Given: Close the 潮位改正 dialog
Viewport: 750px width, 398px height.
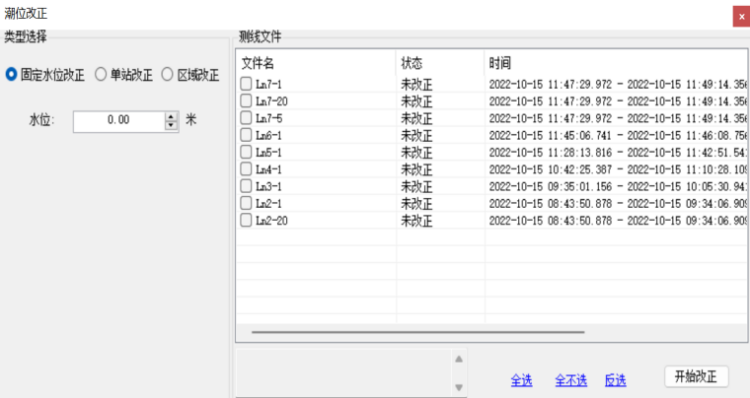Looking at the screenshot, I should click(x=741, y=17).
